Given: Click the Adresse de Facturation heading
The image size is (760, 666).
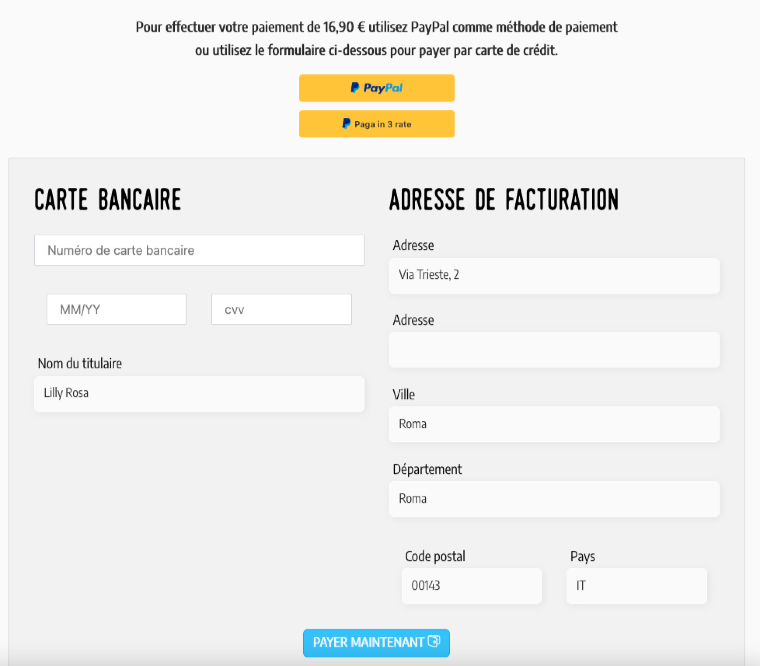Looking at the screenshot, I should tap(503, 200).
